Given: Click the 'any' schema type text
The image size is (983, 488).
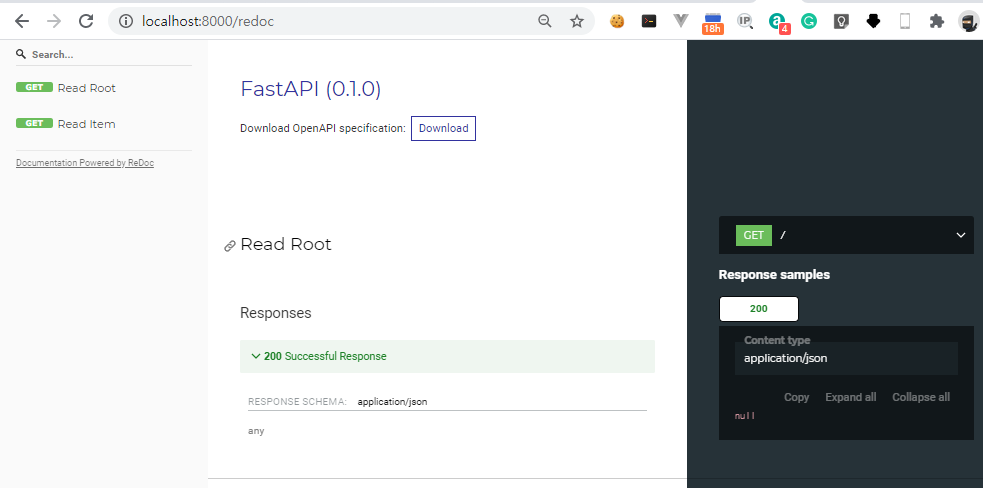Looking at the screenshot, I should point(256,431).
